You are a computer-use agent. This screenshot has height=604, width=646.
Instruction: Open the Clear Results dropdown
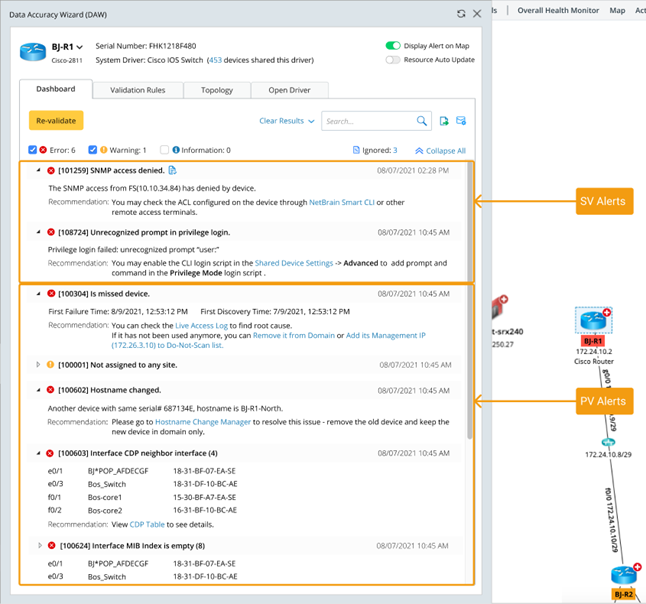(286, 121)
